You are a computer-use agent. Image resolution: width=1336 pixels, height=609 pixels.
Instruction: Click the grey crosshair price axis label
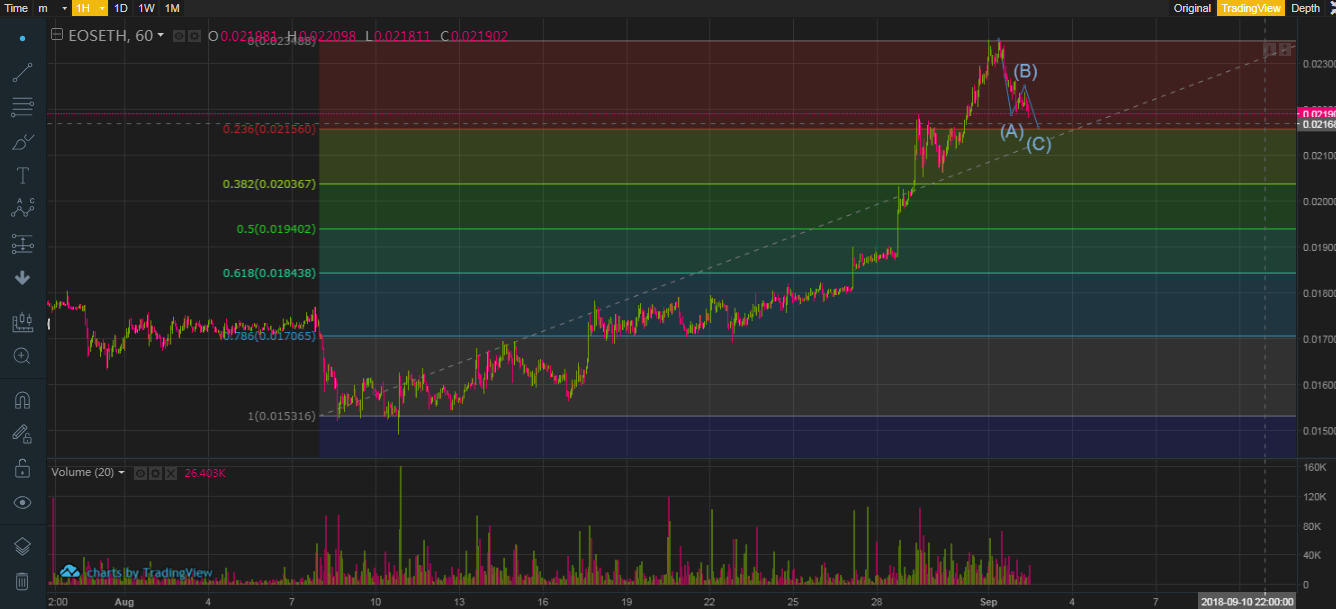click(x=1316, y=124)
